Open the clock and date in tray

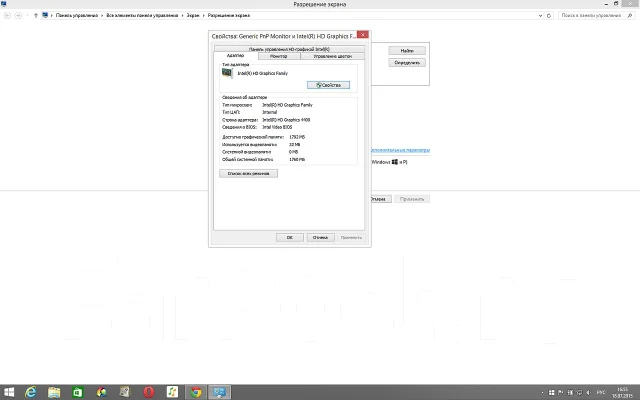pyautogui.click(x=622, y=393)
